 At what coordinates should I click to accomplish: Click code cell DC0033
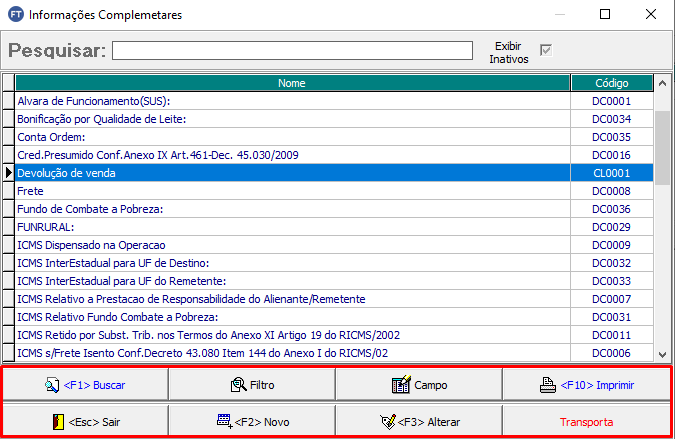pos(612,281)
